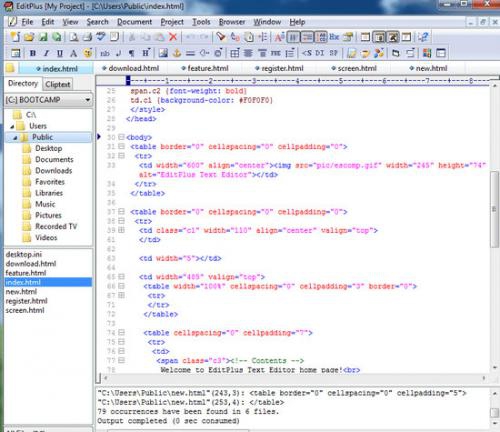Click the Open file folder icon
Viewport: 500px width, 432px height.
pos(29,37)
